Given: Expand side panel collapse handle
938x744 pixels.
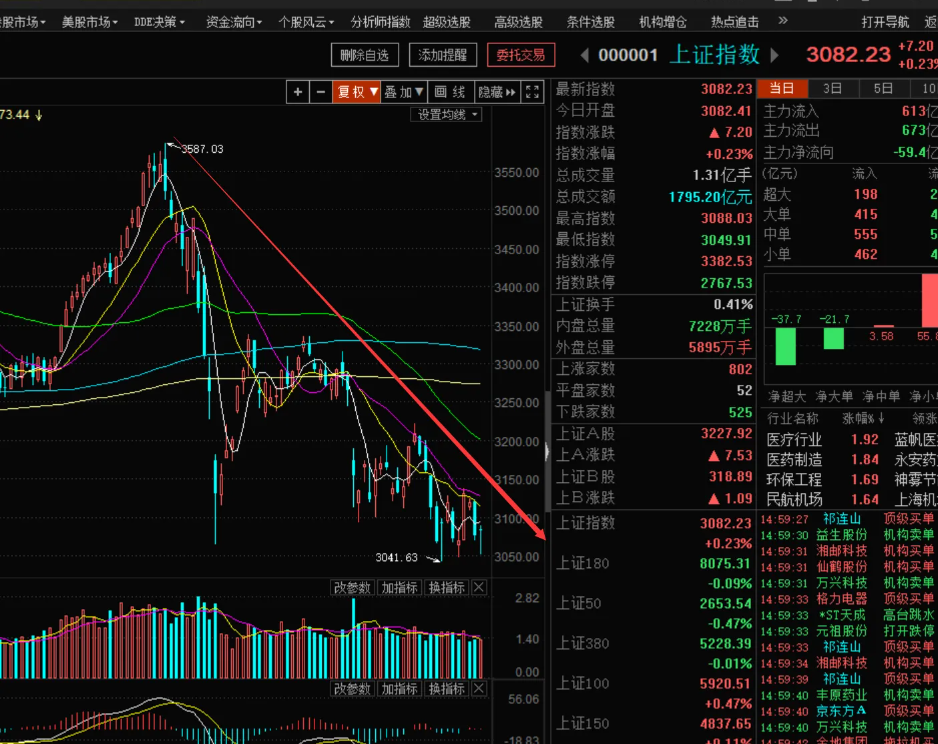Looking at the screenshot, I should (x=547, y=452).
